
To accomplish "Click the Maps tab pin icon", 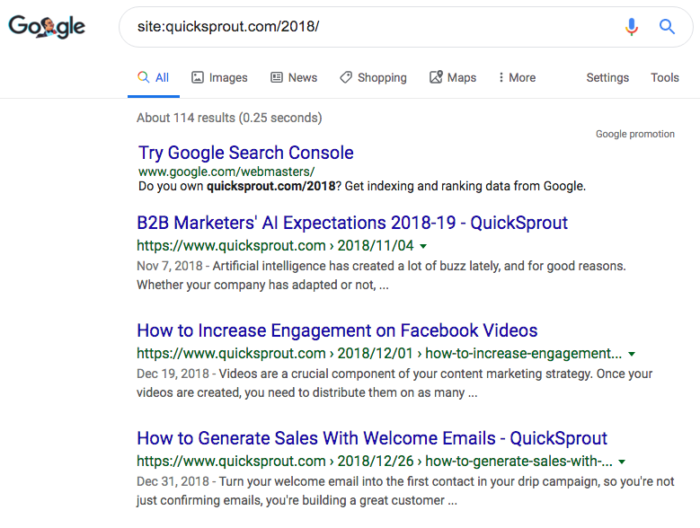I will pyautogui.click(x=436, y=77).
